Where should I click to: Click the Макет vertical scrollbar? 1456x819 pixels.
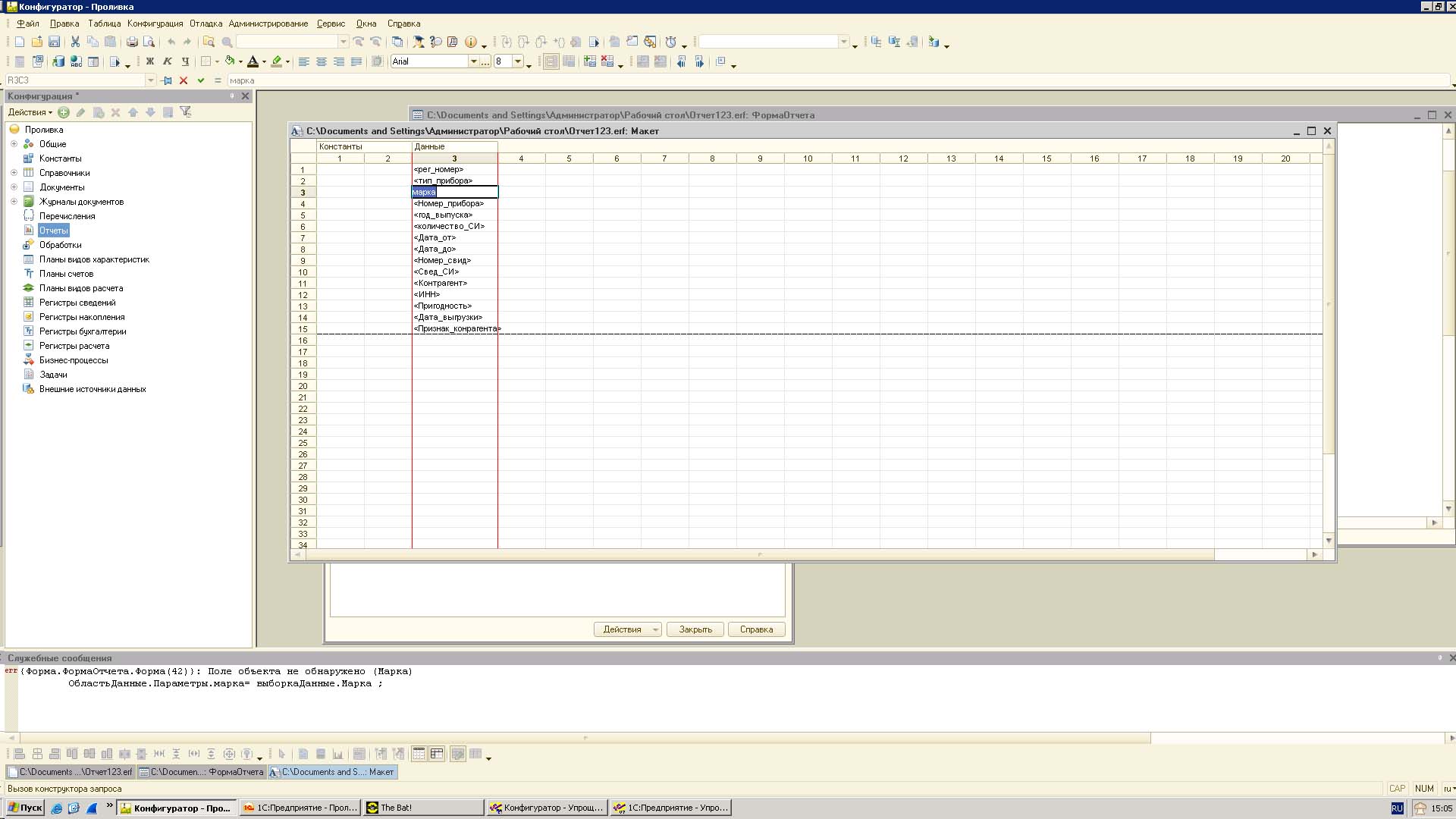click(x=1329, y=343)
